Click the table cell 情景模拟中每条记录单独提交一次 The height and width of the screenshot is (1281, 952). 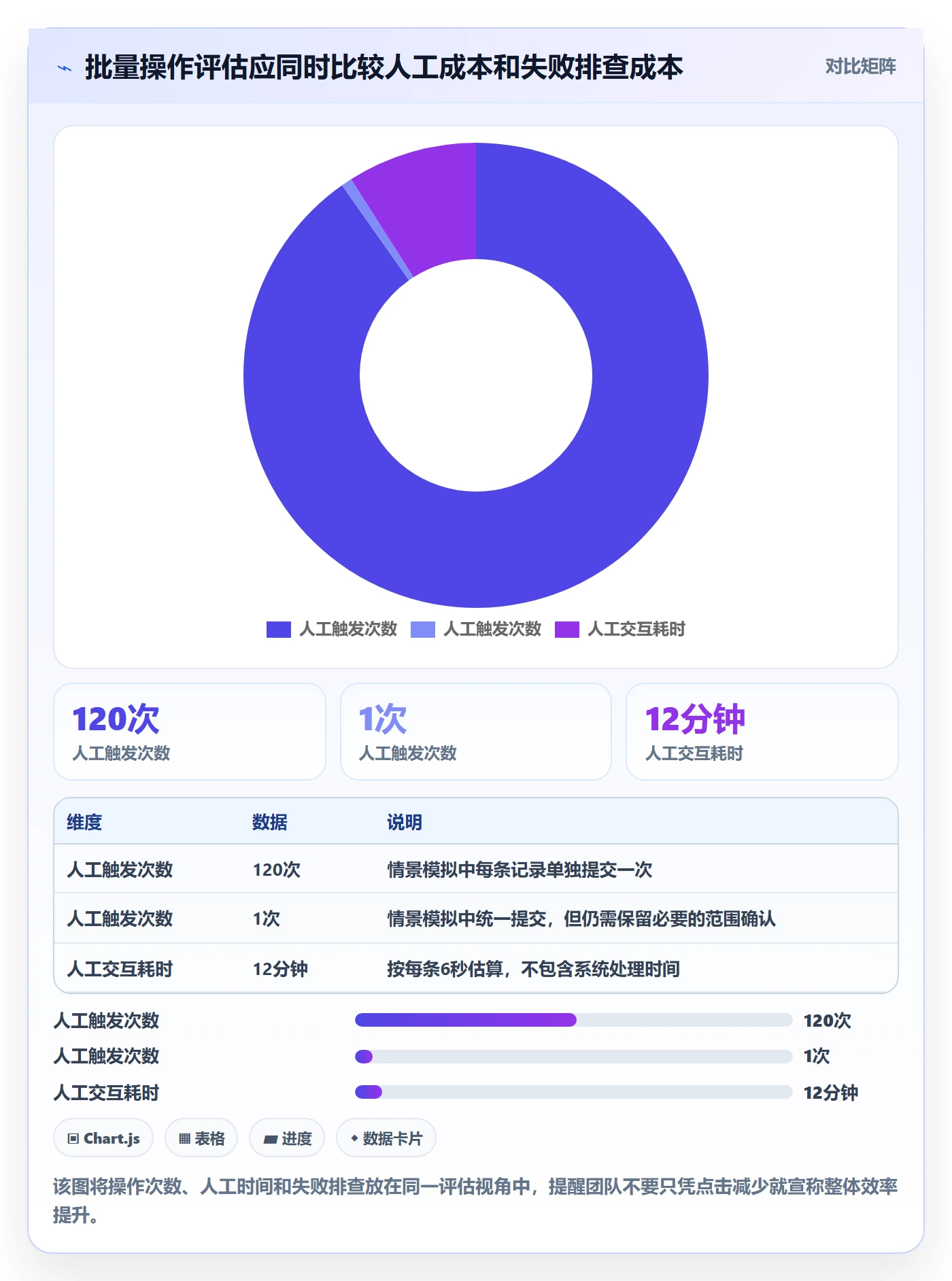pyautogui.click(x=520, y=870)
